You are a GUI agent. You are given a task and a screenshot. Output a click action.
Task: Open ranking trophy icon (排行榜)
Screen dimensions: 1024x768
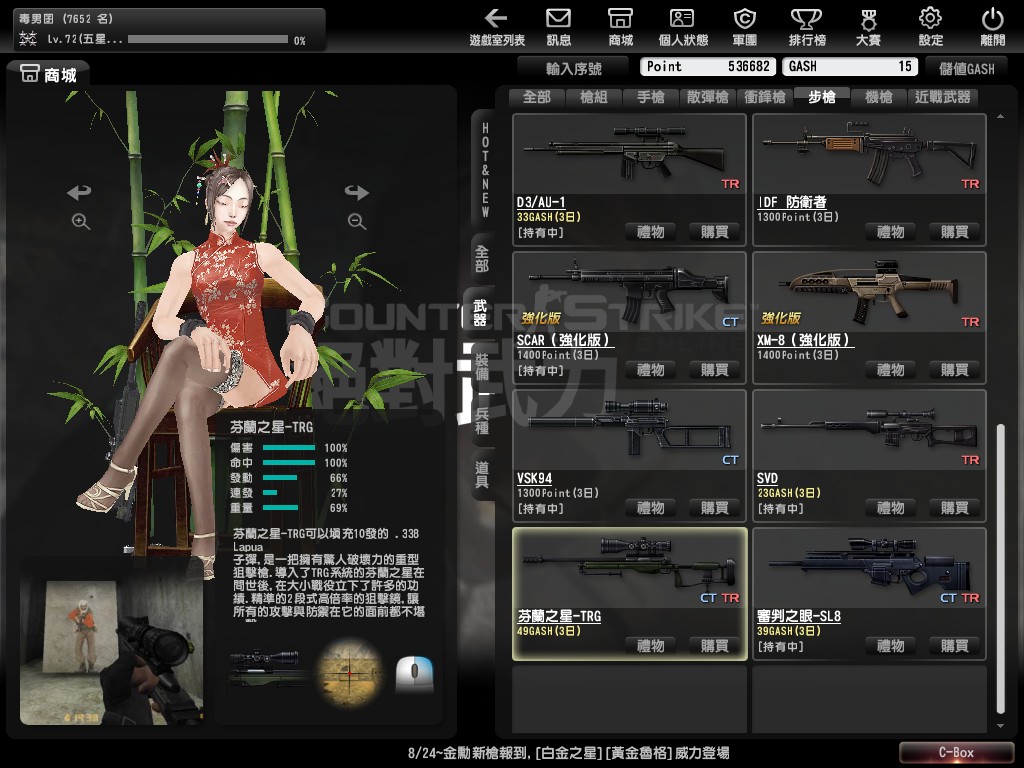807,27
